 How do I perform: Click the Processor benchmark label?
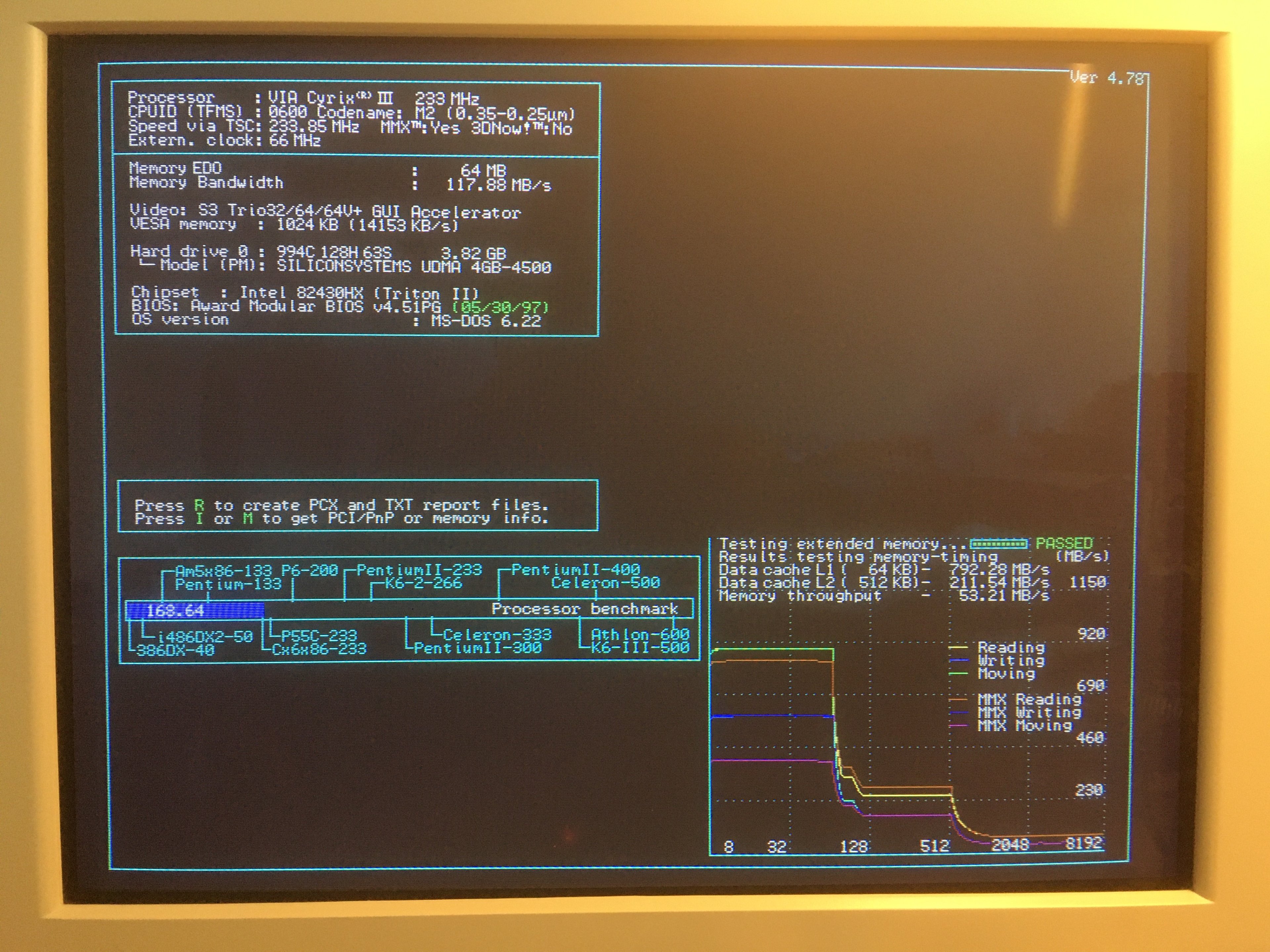click(x=584, y=609)
